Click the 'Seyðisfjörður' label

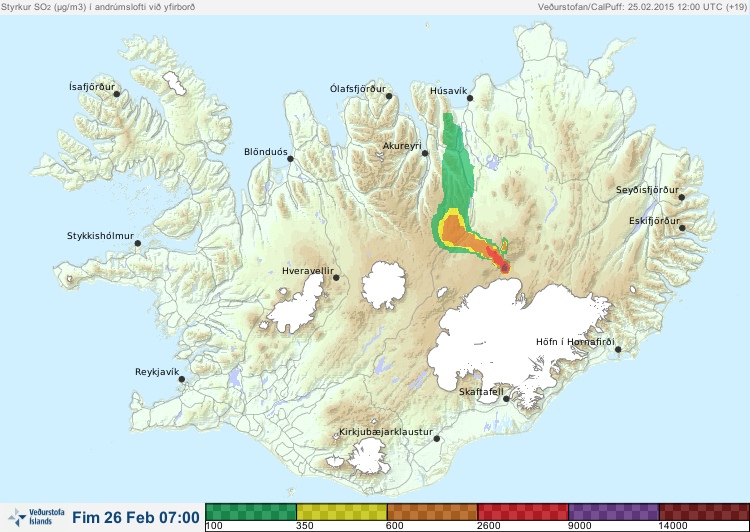(647, 190)
